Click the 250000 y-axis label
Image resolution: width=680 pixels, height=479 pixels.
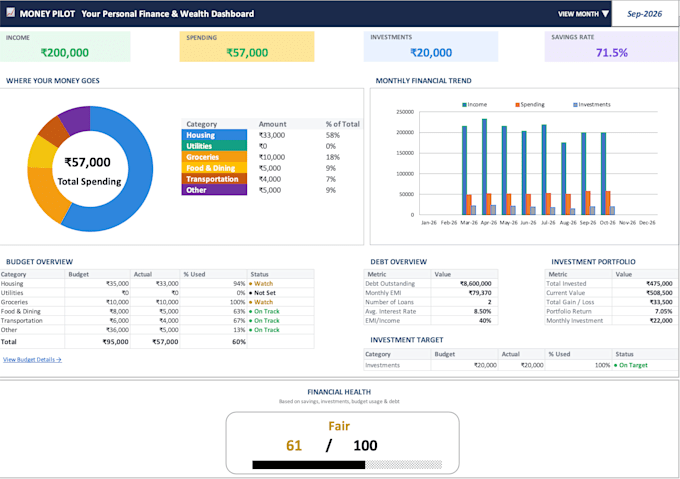pos(405,112)
